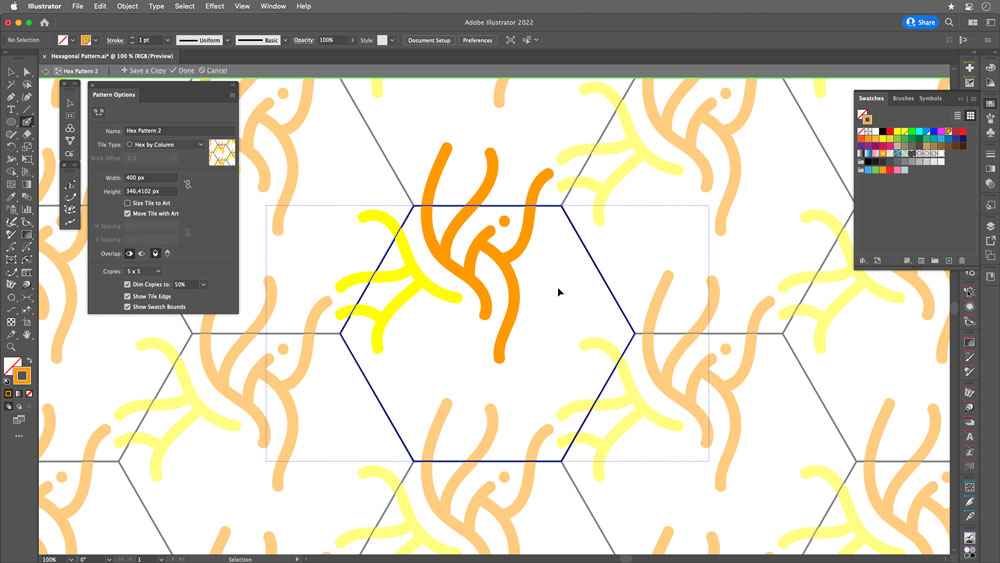Open the Tile Type dropdown
The image size is (1000, 563).
(165, 145)
